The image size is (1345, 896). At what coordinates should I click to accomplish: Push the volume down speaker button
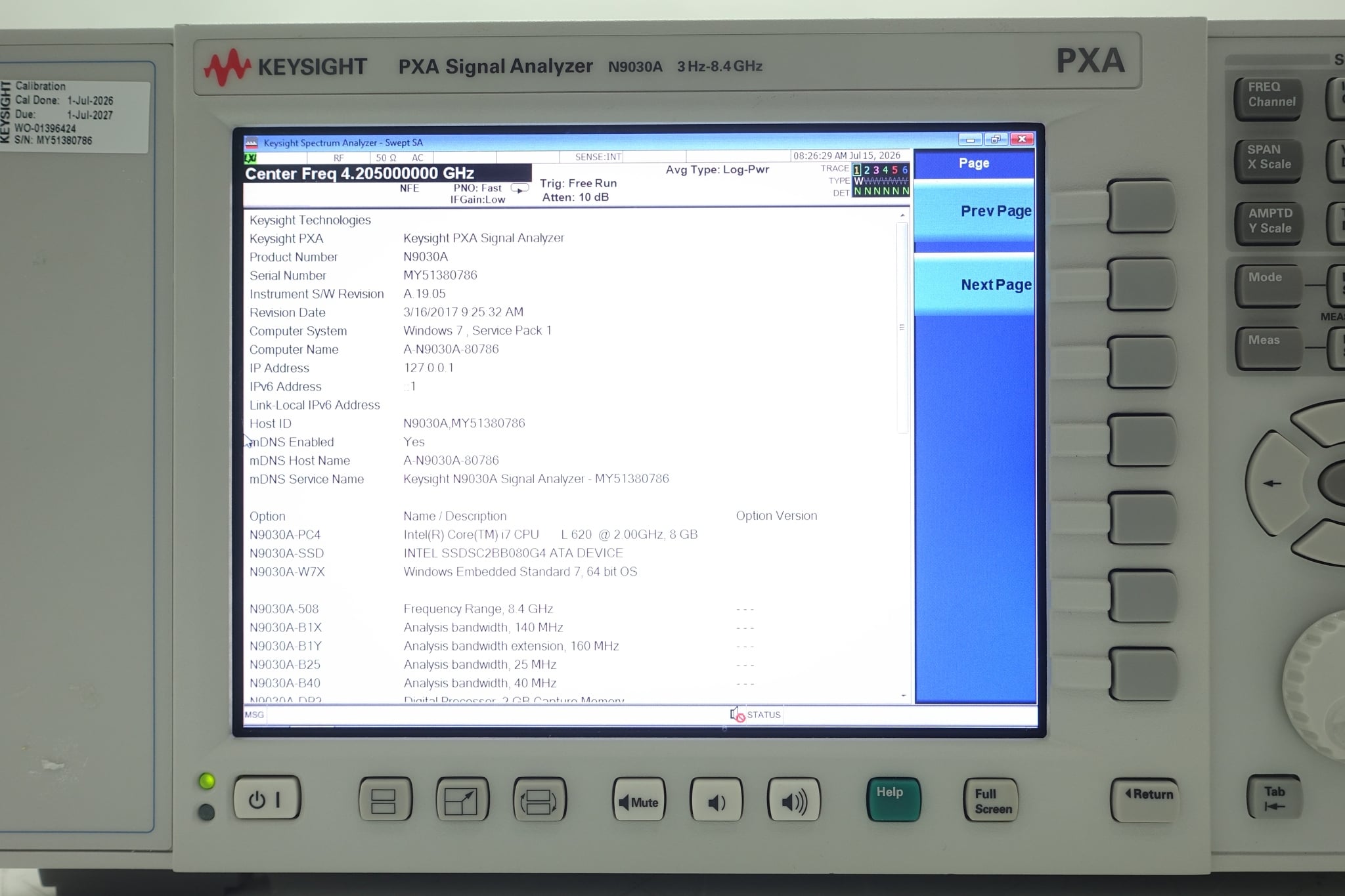[x=717, y=800]
